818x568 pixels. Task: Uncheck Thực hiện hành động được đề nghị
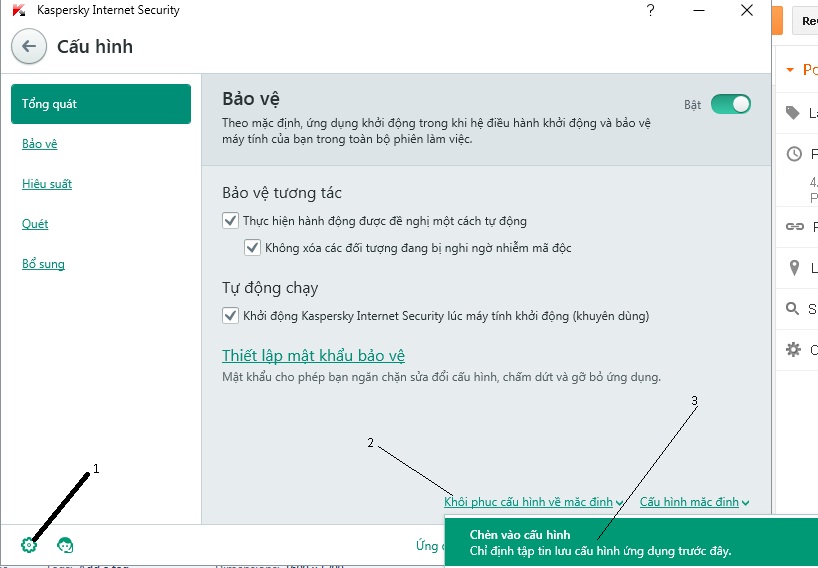point(230,220)
